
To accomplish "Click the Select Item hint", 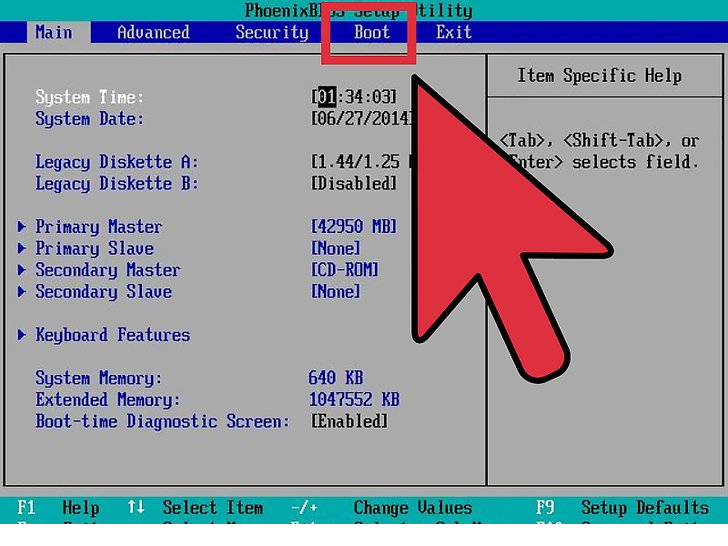I will (x=213, y=507).
